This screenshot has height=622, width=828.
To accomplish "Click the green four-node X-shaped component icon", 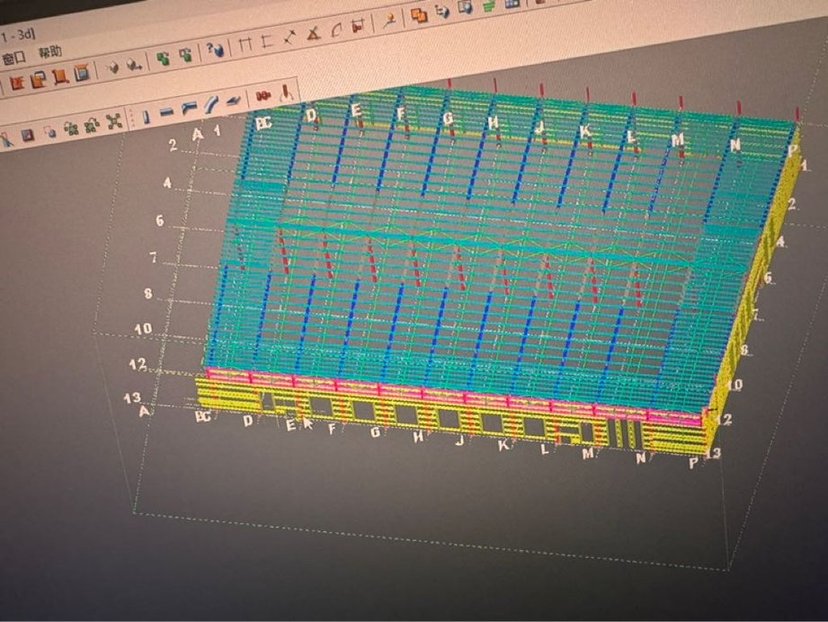I will point(114,122).
